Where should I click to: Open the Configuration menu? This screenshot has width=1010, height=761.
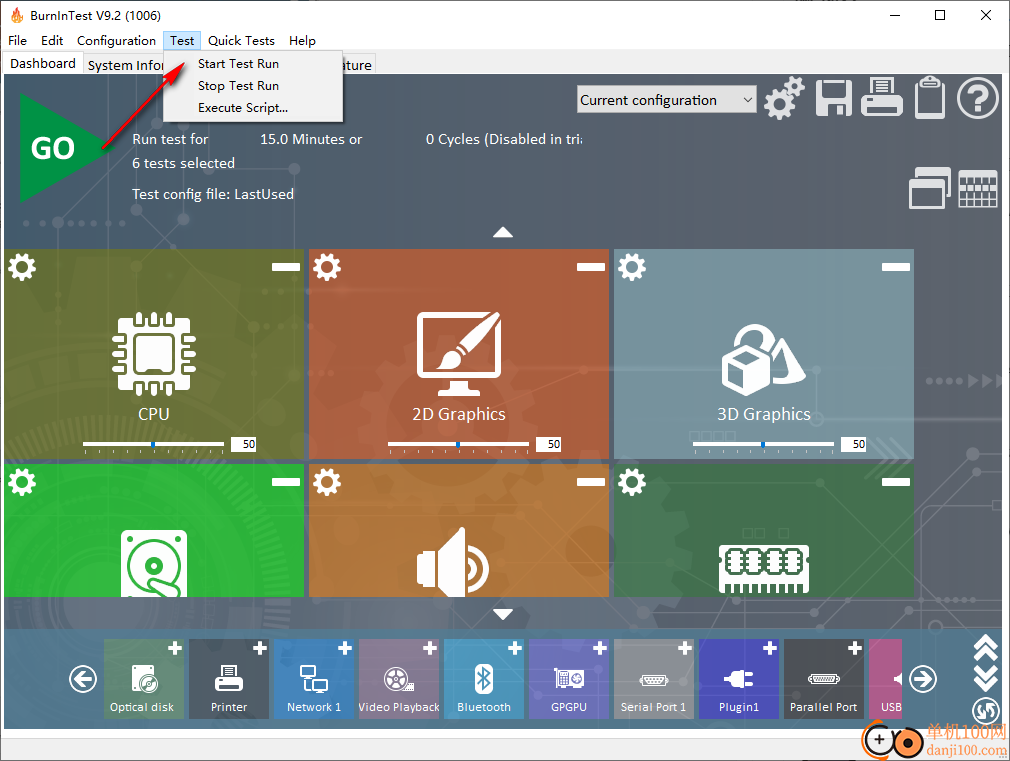point(117,41)
